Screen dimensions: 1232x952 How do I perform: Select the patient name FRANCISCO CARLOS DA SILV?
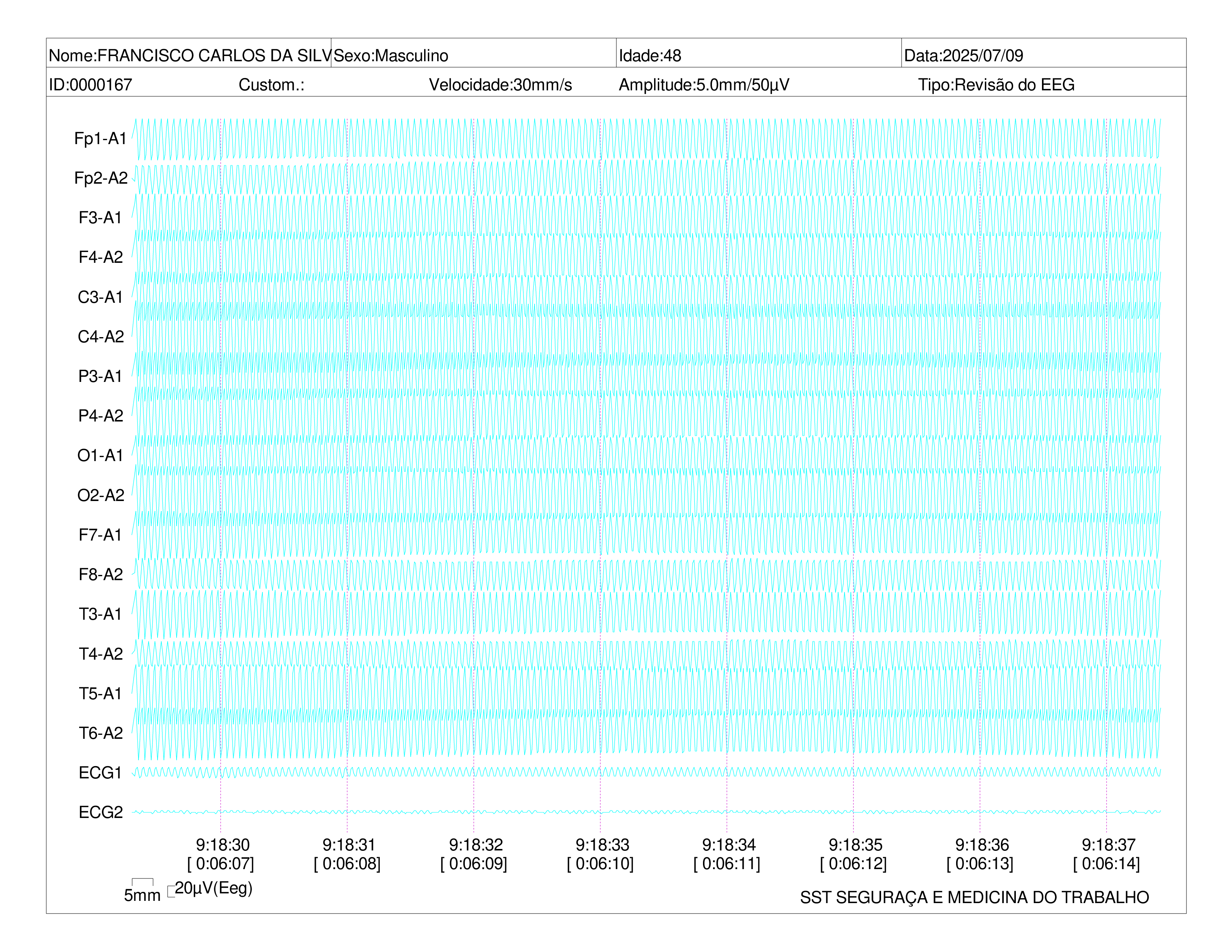[214, 55]
